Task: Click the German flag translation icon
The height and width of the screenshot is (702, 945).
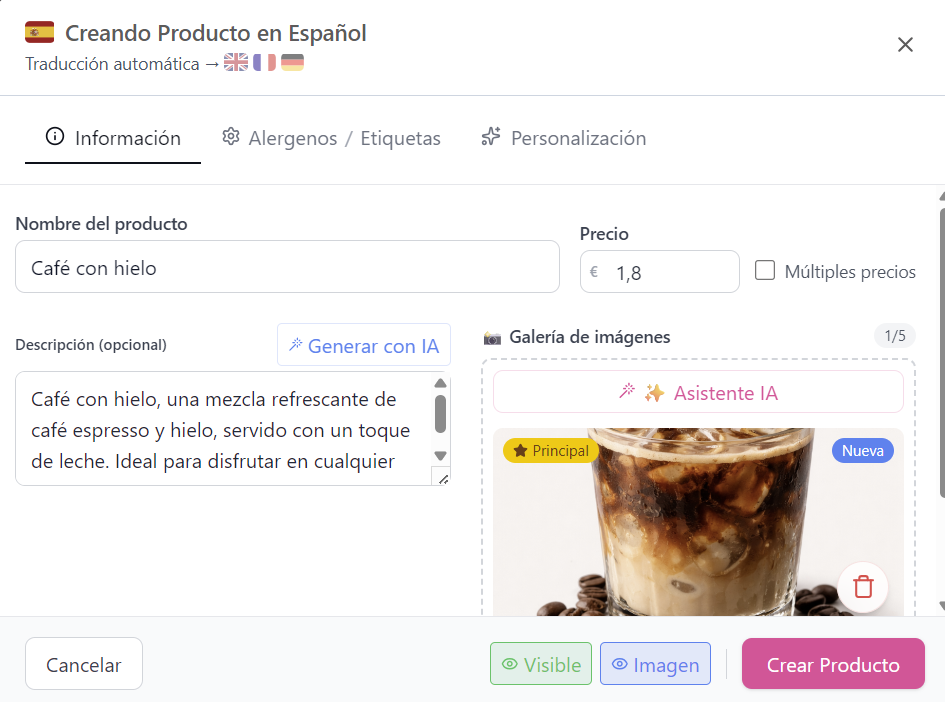Action: (x=292, y=62)
